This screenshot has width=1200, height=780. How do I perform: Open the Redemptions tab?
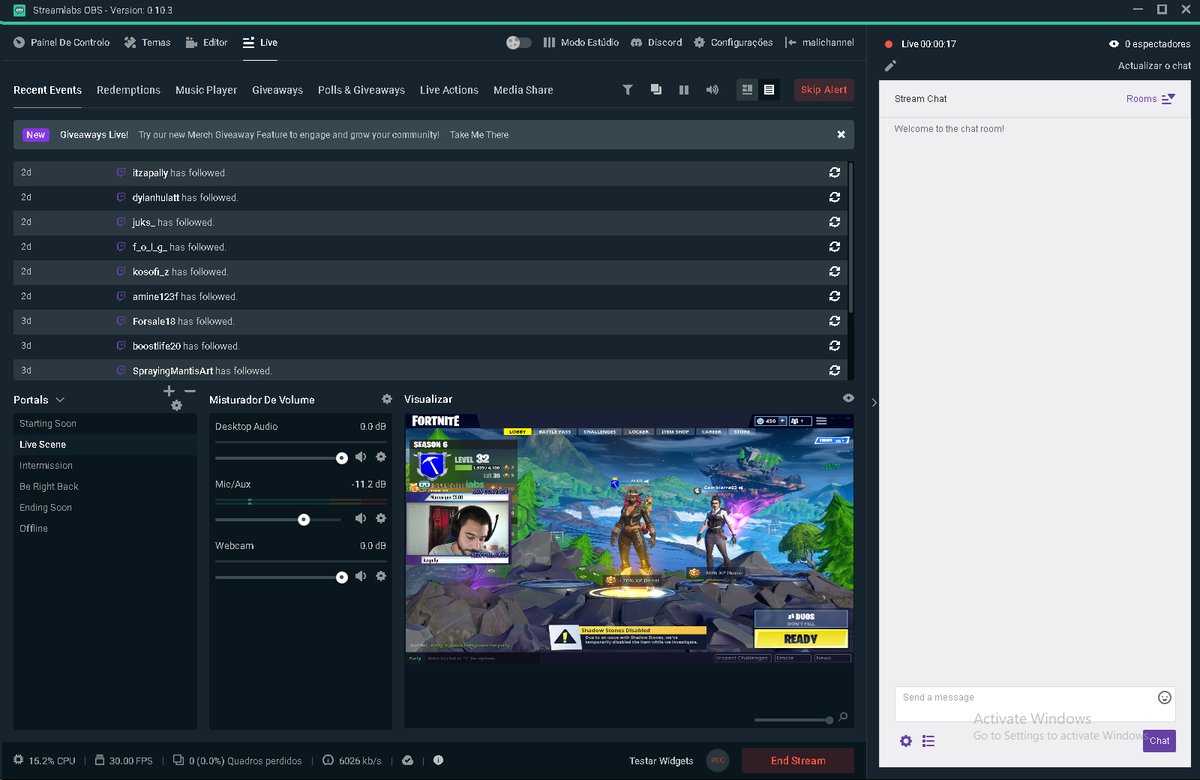point(129,90)
